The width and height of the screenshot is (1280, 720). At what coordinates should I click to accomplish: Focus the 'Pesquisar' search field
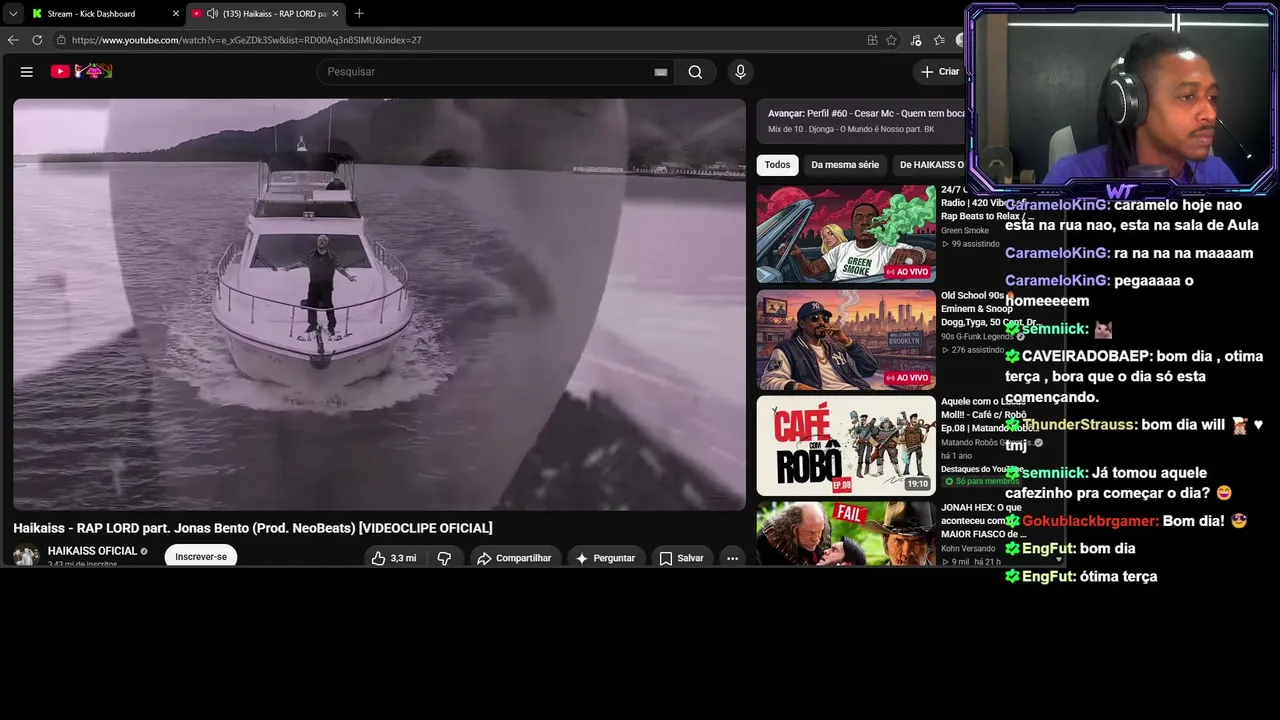[x=485, y=72]
